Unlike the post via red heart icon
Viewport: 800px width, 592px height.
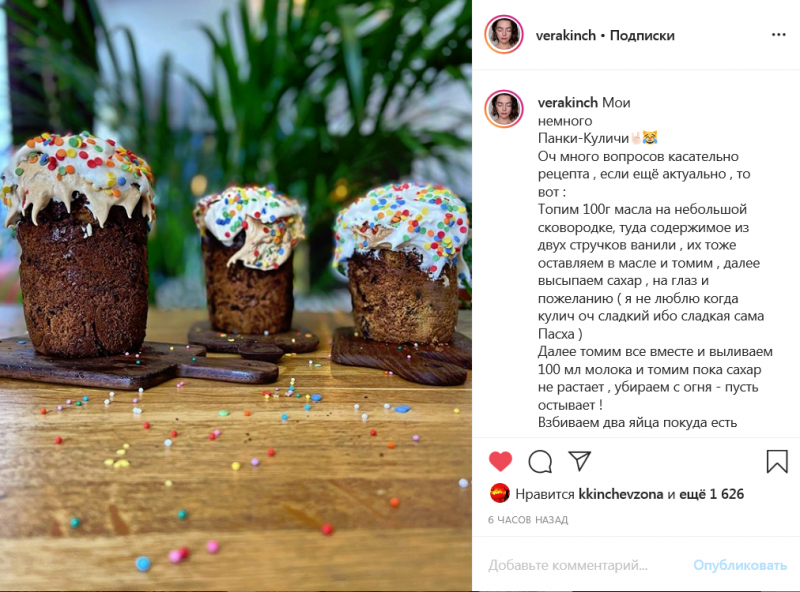tap(500, 461)
